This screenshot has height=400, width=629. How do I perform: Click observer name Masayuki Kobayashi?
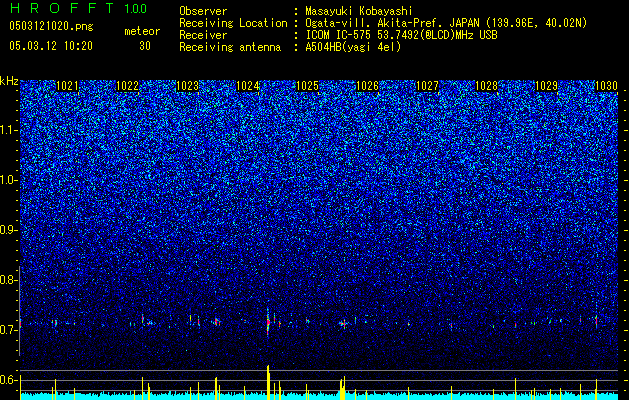pyautogui.click(x=359, y=12)
